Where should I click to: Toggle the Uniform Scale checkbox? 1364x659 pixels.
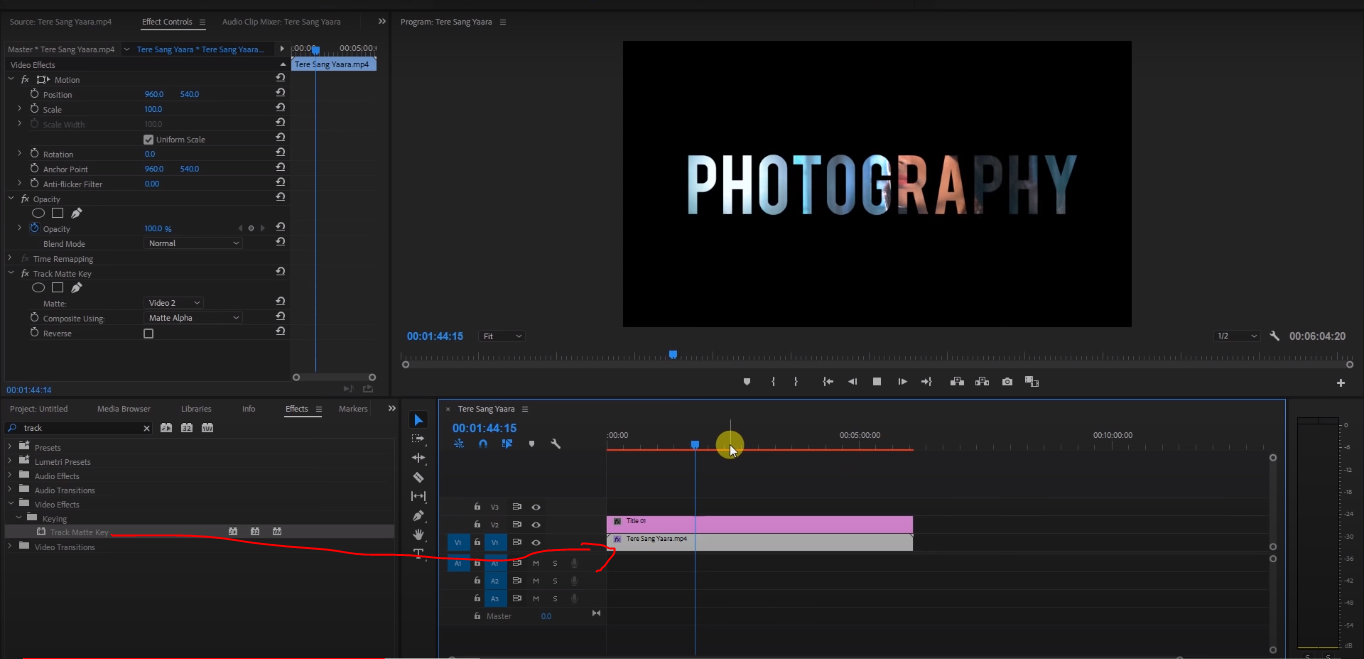(149, 139)
